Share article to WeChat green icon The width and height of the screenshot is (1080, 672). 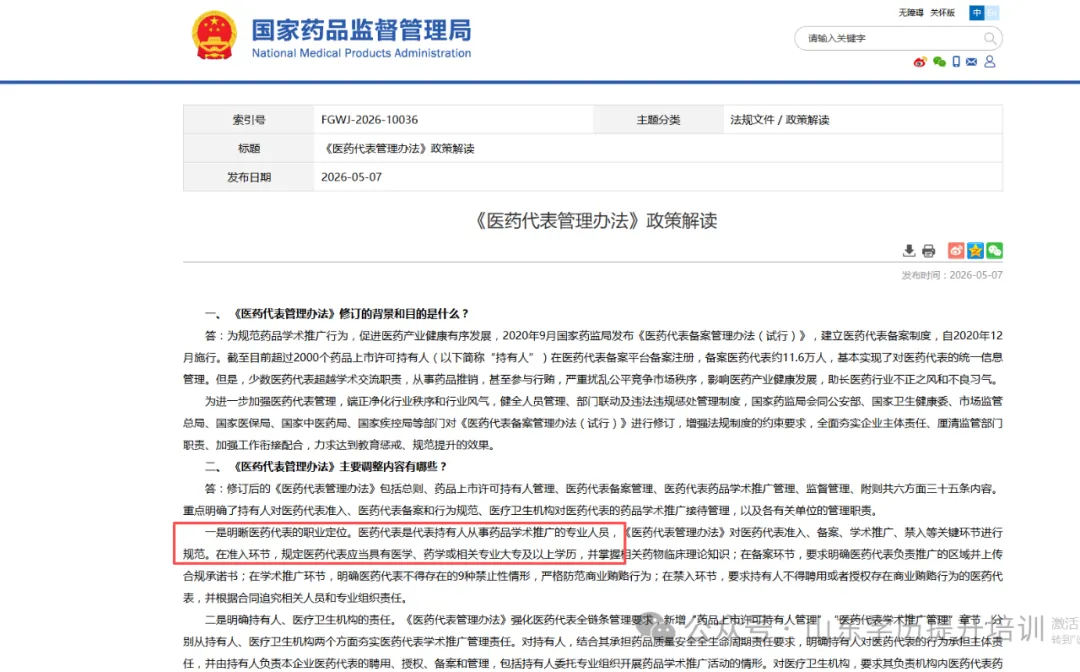point(995,251)
